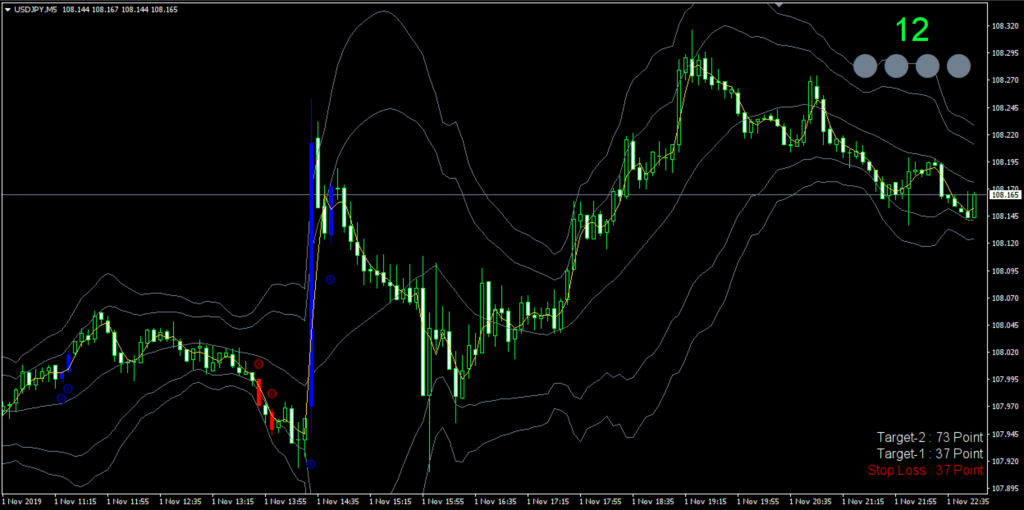The width and height of the screenshot is (1024, 510).
Task: Click the lower red circle signal marker
Action: coord(271,393)
